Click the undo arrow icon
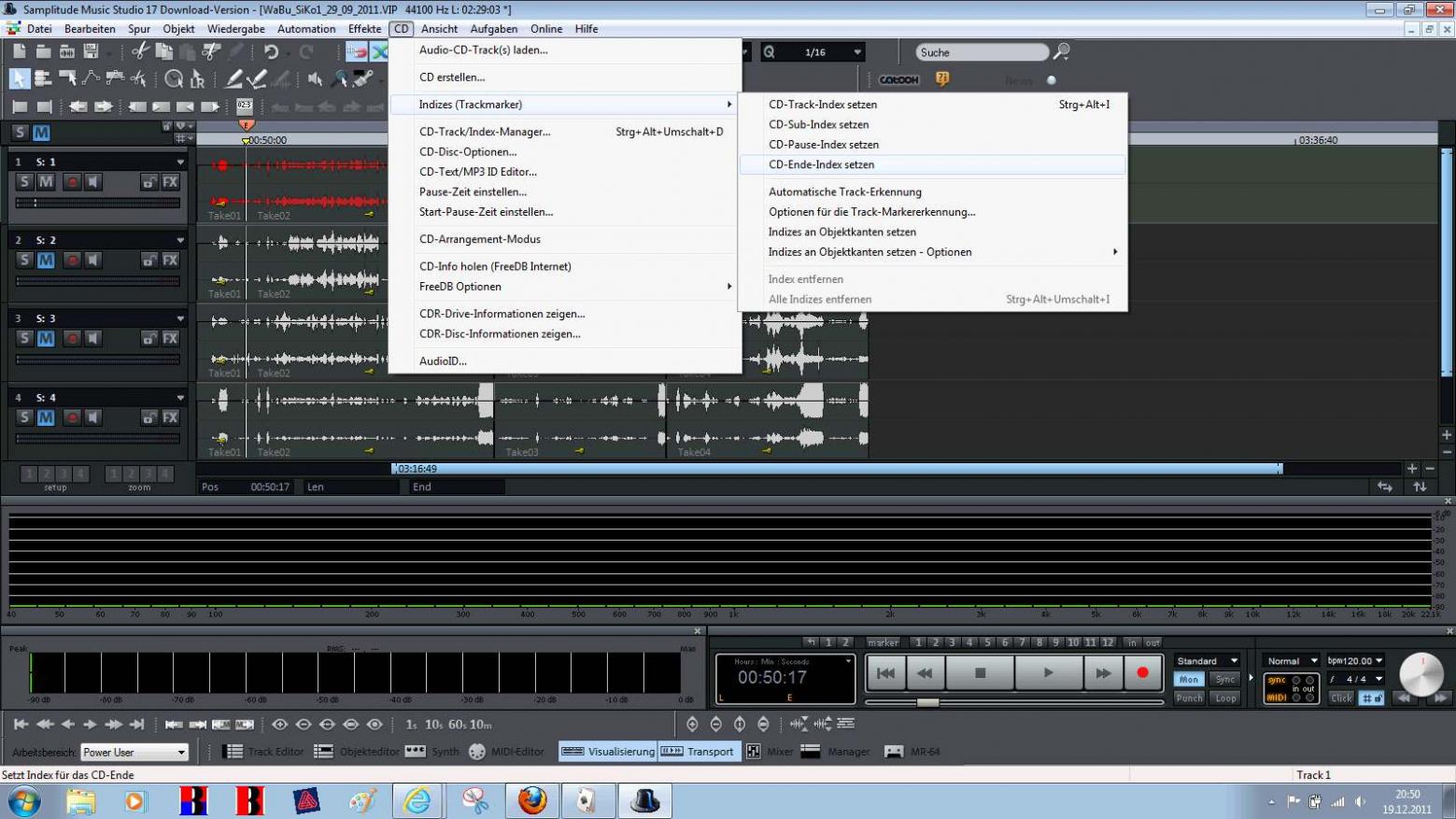Viewport: 1456px width, 819px height. click(271, 52)
